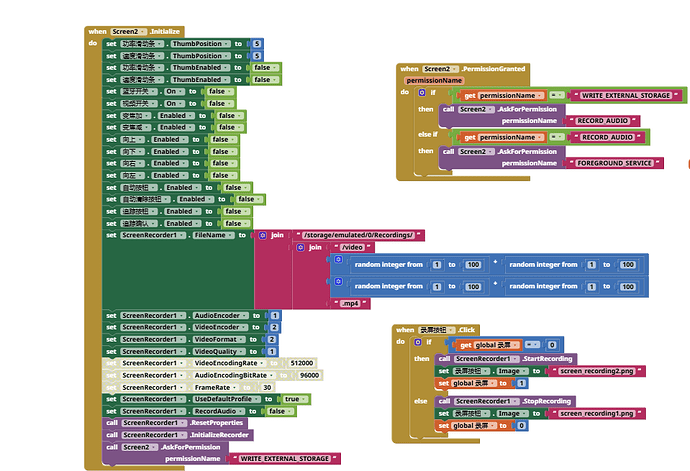This screenshot has width=690, height=471.
Task: Open mutator gear on 录屏按钮.Click if block
Action: point(418,342)
